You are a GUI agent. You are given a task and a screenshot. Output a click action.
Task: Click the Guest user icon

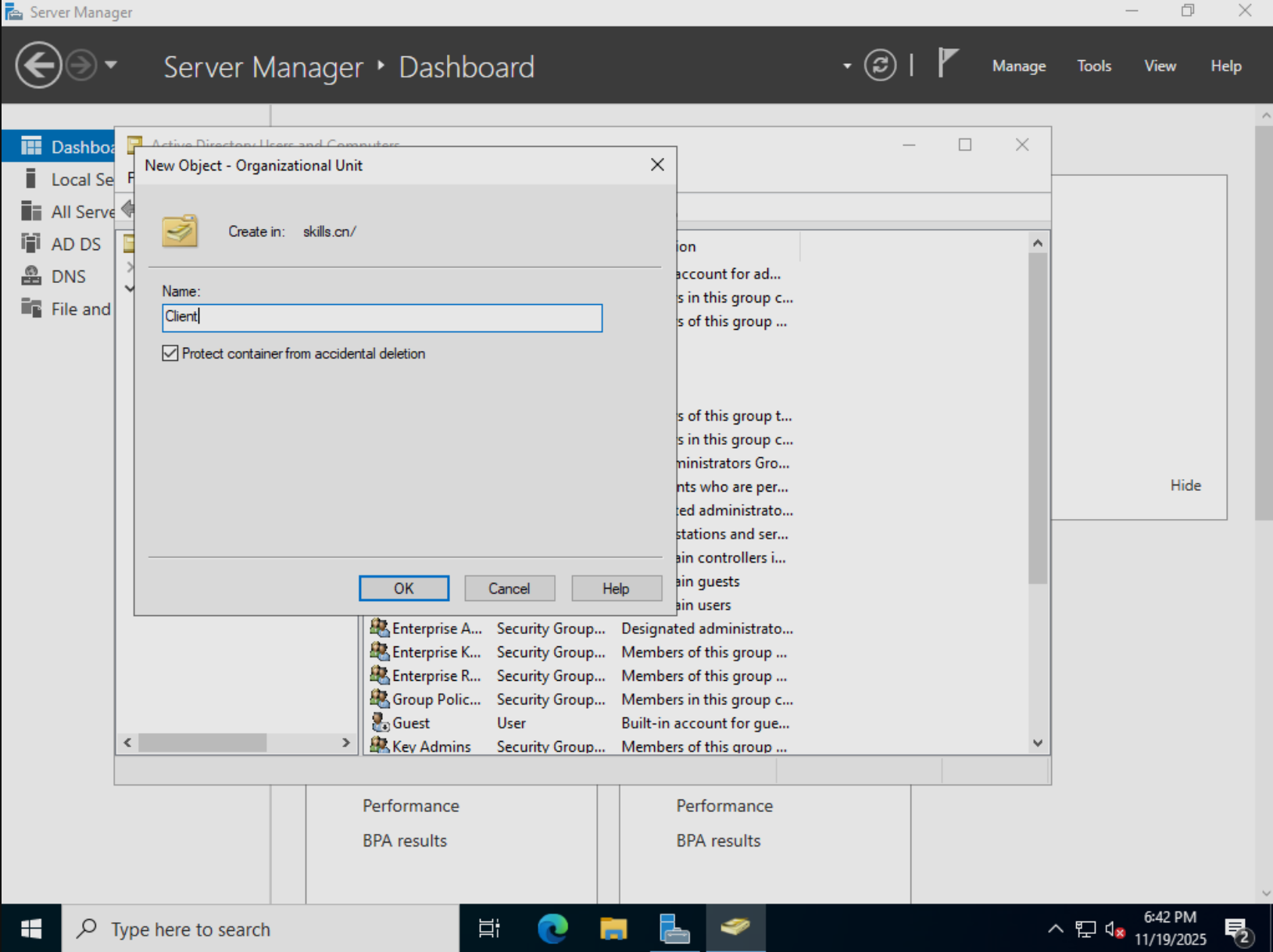point(380,722)
